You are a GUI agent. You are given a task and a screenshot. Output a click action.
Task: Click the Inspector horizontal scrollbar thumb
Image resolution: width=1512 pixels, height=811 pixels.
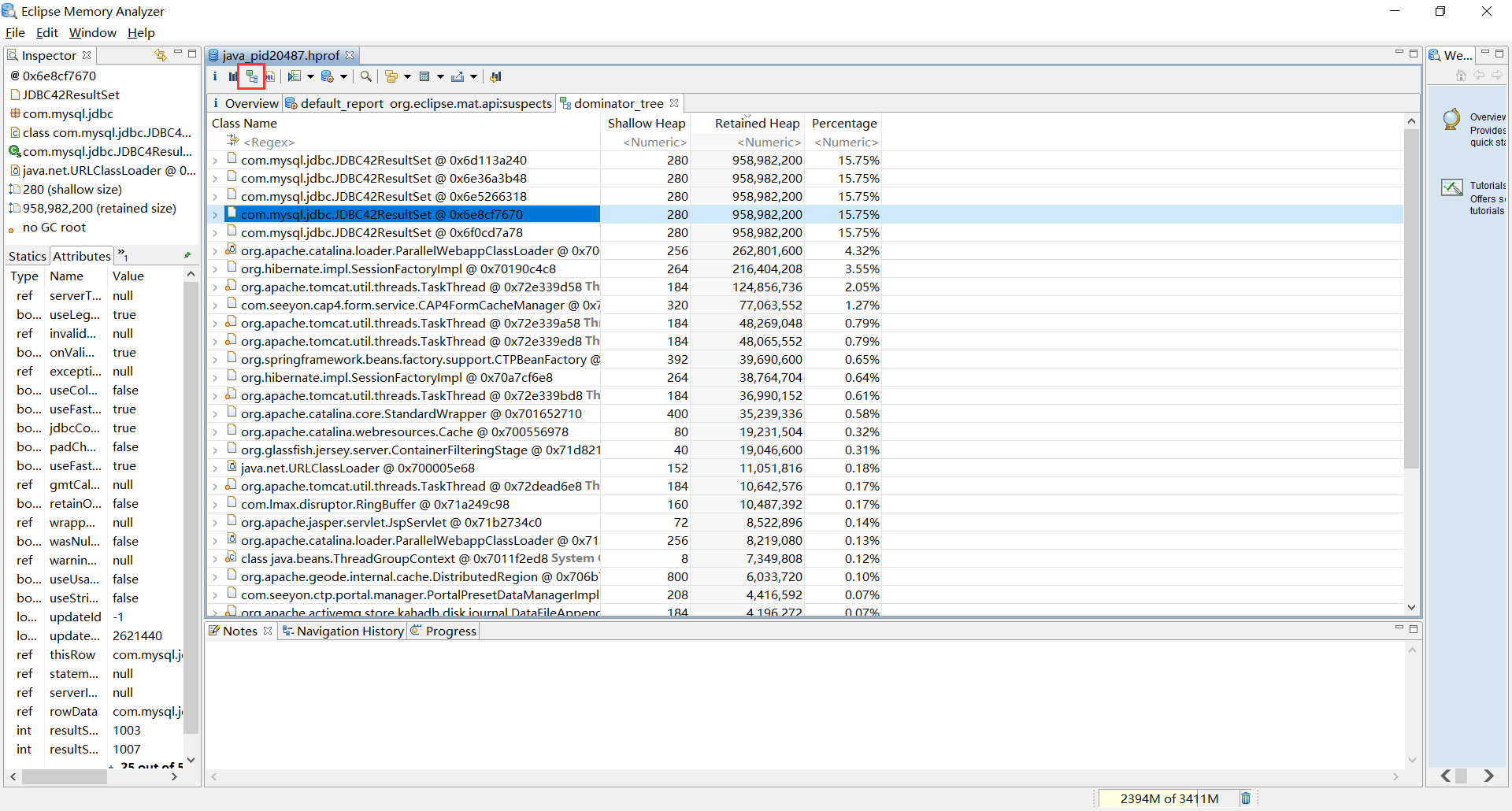(65, 776)
